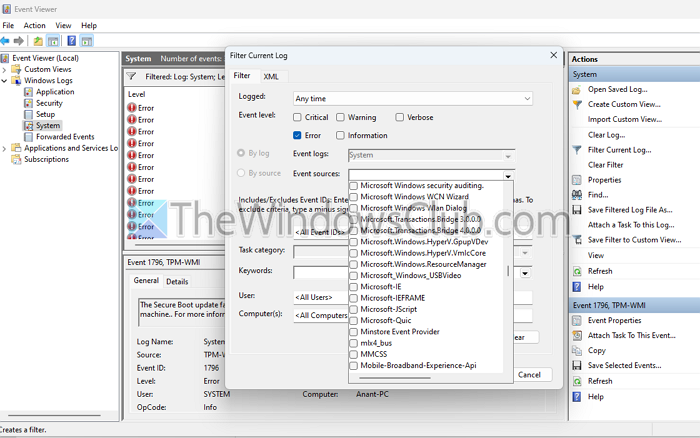This screenshot has height=438, width=700.
Task: Click the Security log icon in tree
Action: click(28, 103)
